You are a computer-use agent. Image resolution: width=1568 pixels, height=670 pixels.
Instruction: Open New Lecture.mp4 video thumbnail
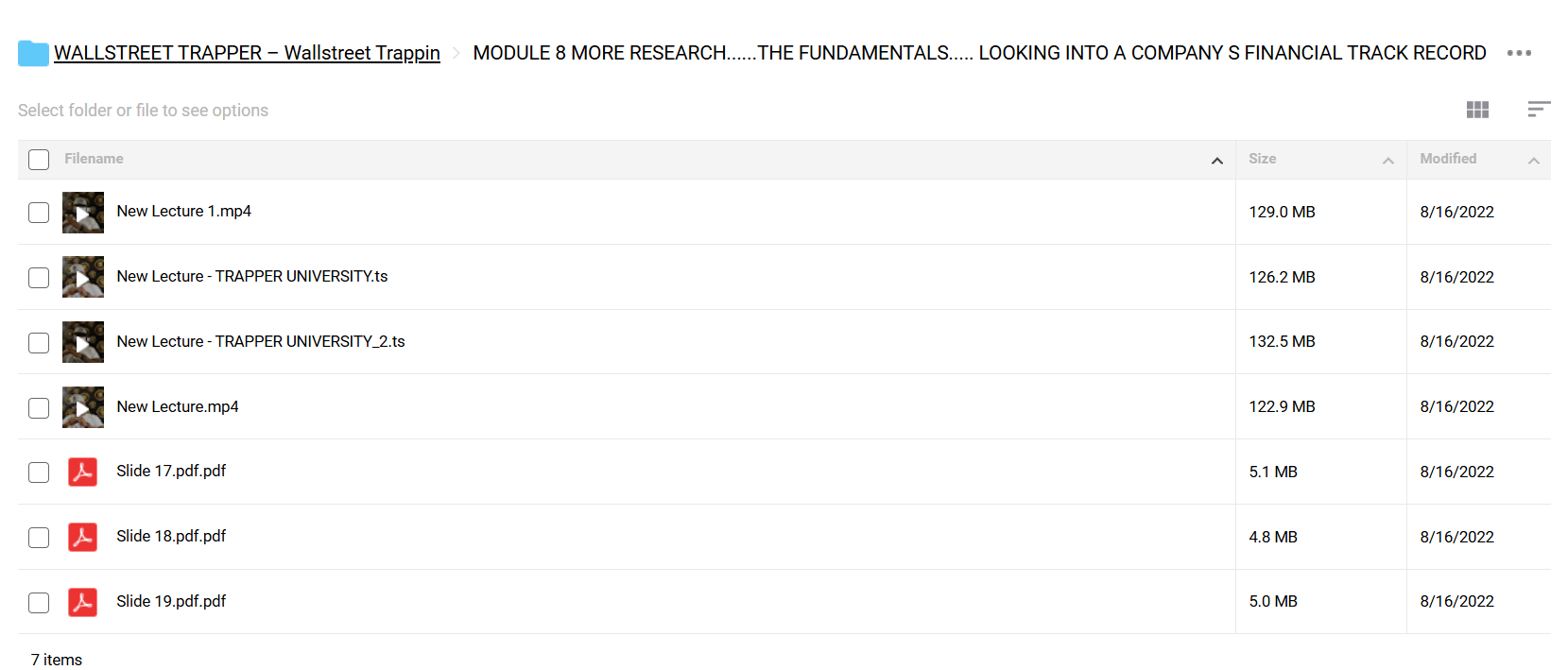83,407
